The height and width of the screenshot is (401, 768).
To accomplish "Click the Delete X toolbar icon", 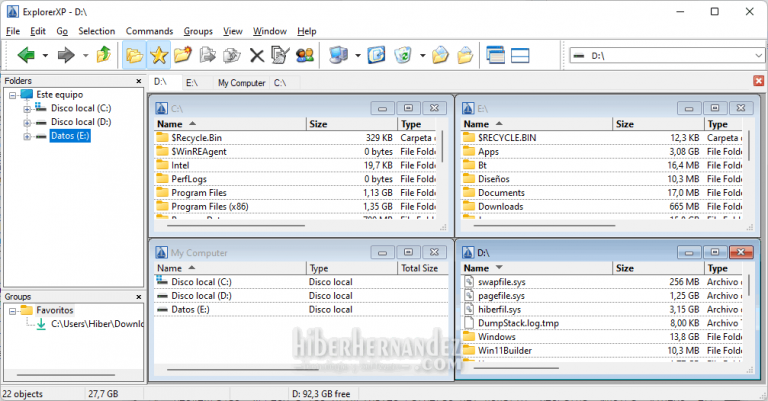I will (x=257, y=55).
